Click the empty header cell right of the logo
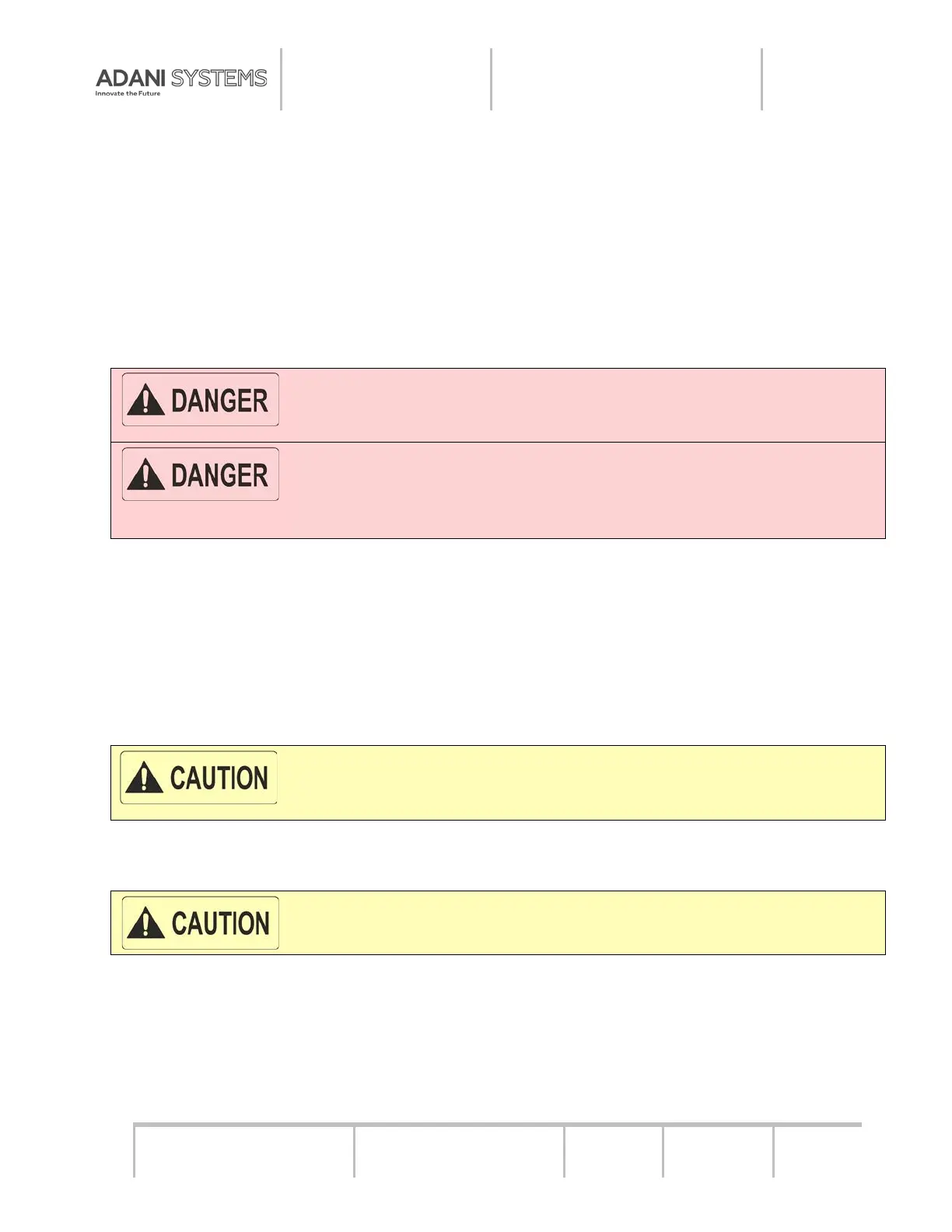 (x=386, y=79)
